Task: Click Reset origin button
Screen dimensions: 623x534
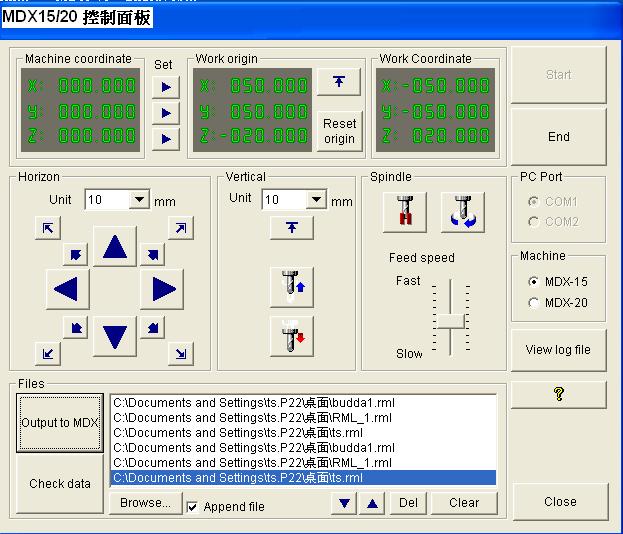Action: [x=340, y=131]
